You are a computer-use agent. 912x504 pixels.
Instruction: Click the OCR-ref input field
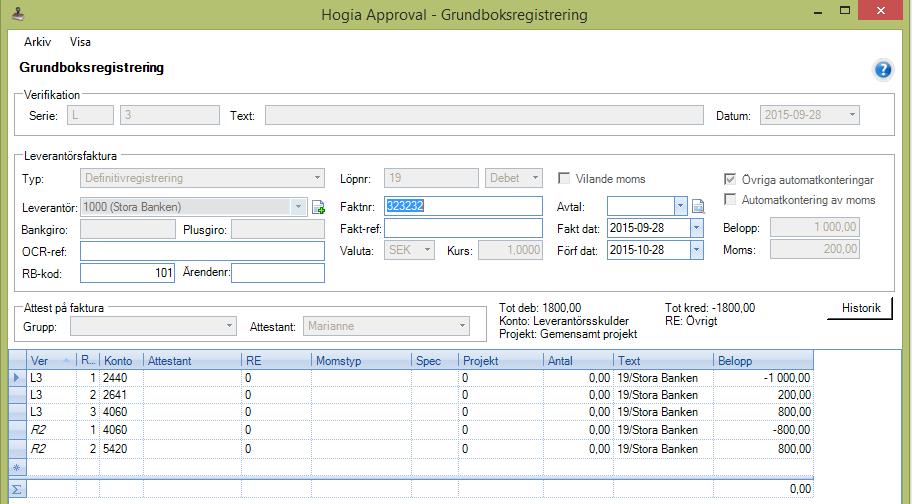coord(202,251)
